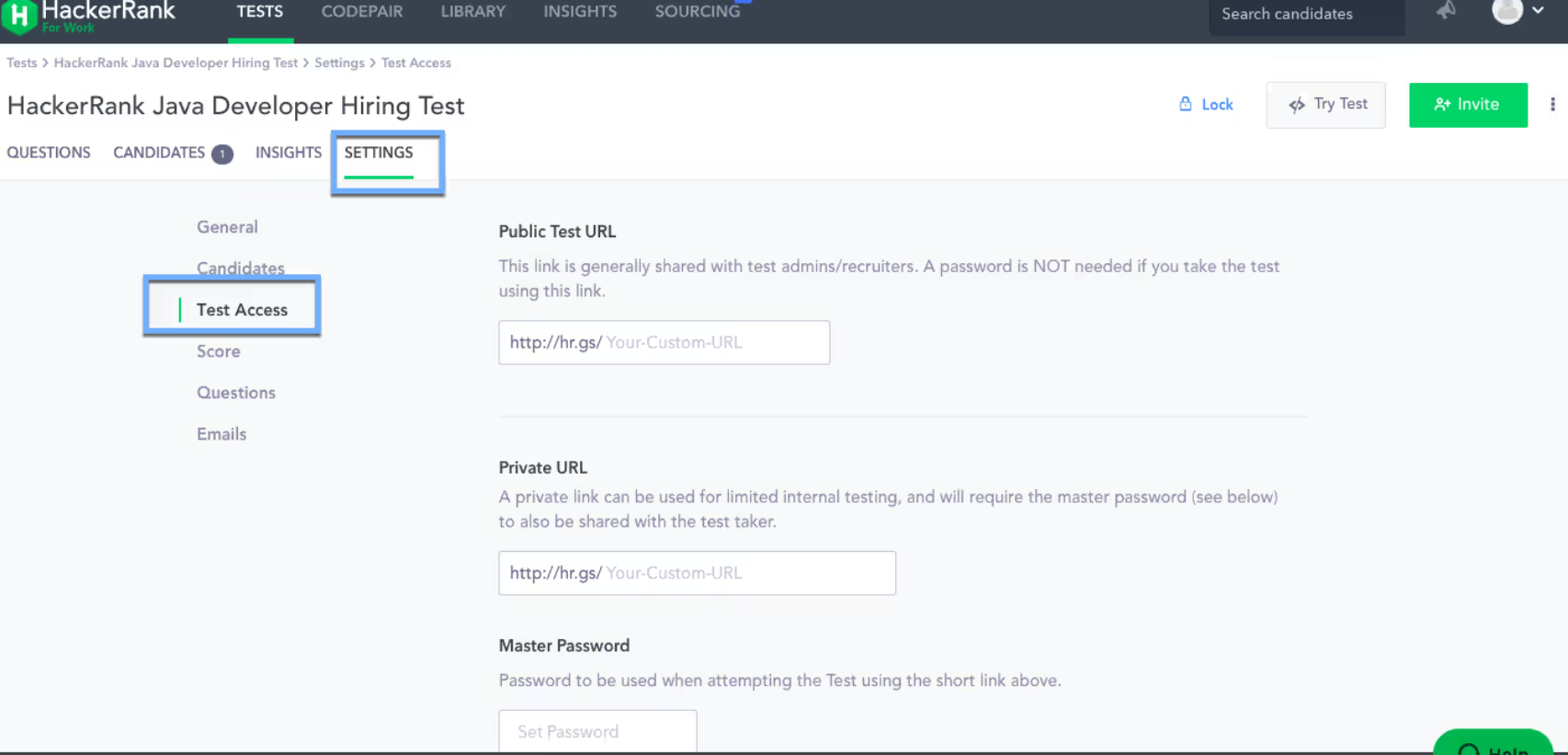Click the Public Test URL heading
The height and width of the screenshot is (755, 1568).
click(557, 232)
